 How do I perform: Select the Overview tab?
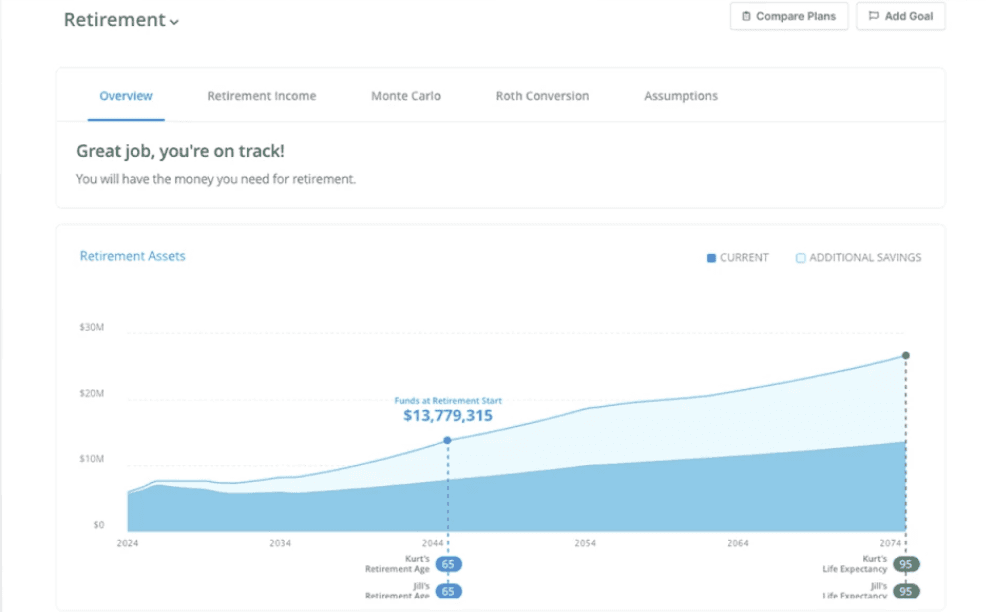tap(126, 96)
